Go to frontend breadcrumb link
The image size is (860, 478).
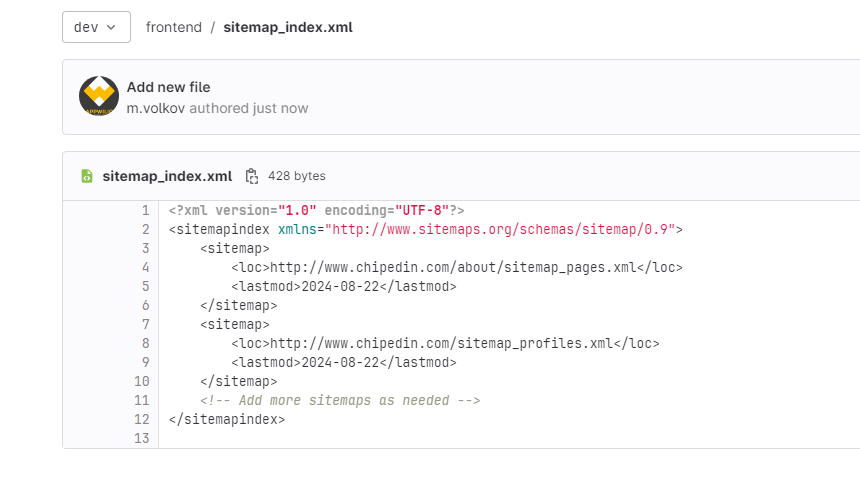174,27
